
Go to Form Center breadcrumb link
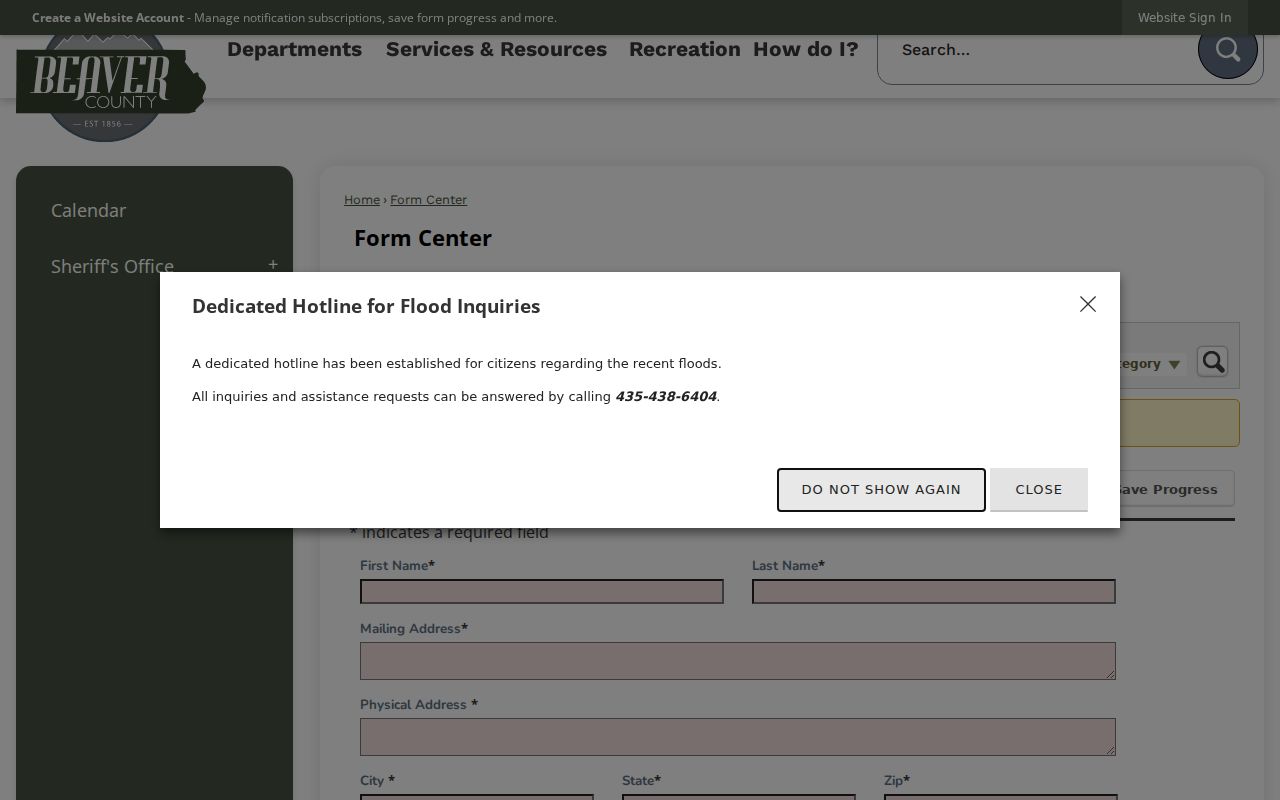pos(428,200)
